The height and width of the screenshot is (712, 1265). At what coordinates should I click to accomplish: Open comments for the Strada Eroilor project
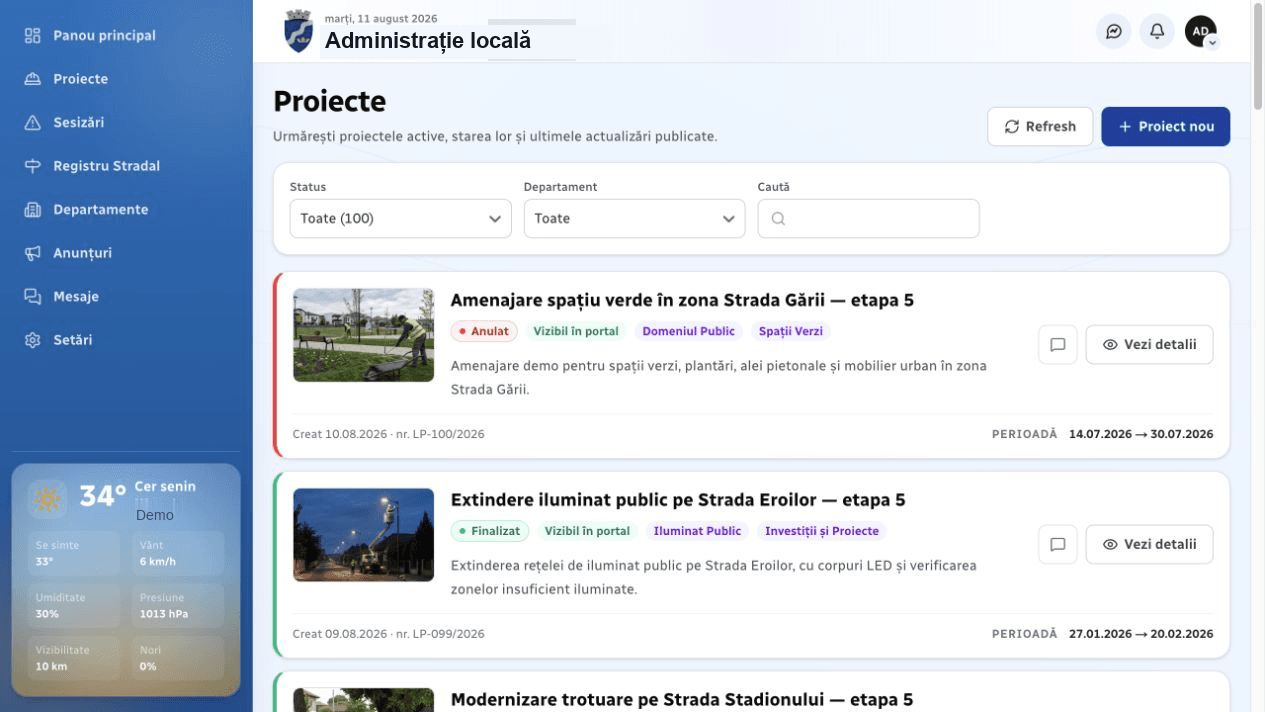(1058, 544)
